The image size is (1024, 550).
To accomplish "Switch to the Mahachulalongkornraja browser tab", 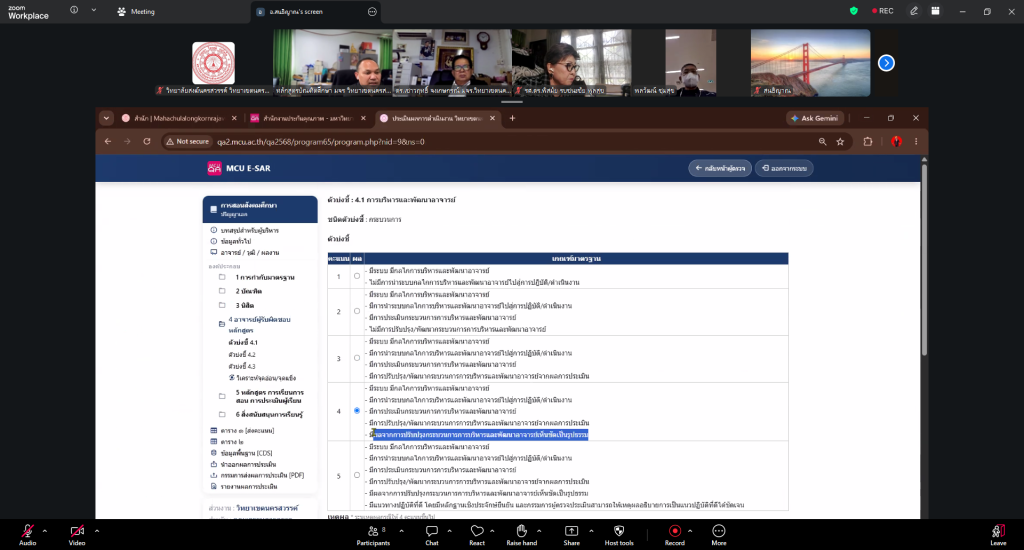I will click(x=180, y=118).
